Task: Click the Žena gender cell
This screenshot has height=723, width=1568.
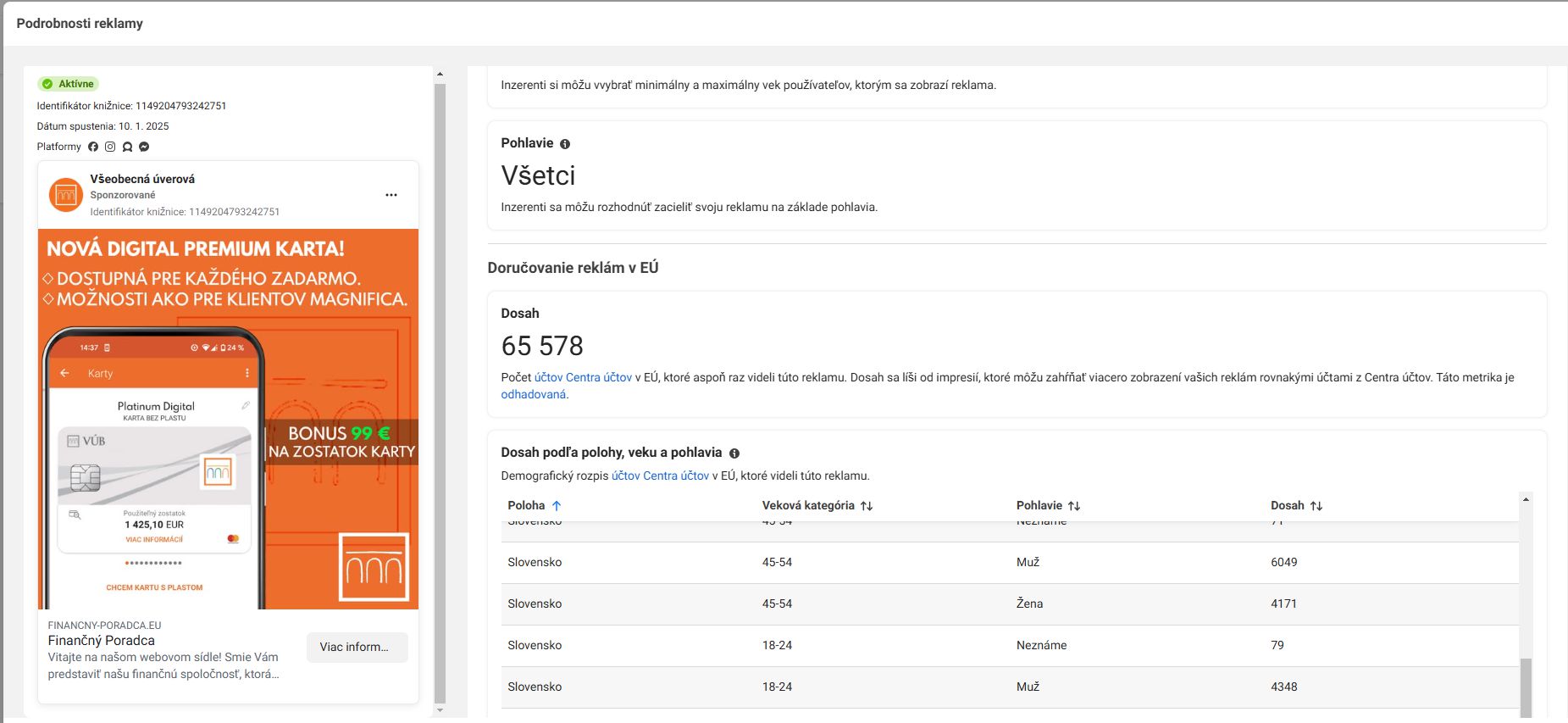Action: point(1029,603)
